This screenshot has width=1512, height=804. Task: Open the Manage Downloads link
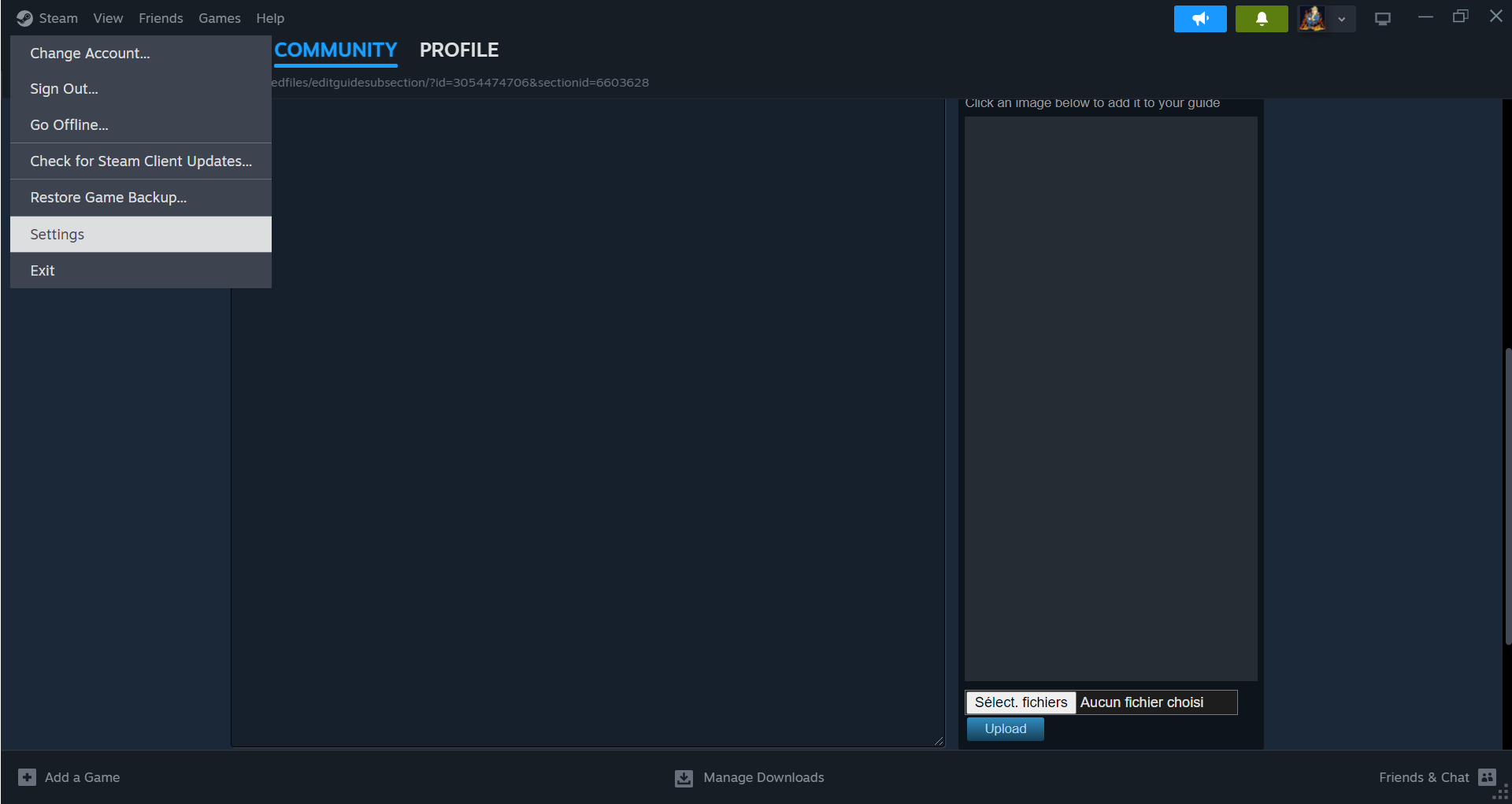coord(764,777)
